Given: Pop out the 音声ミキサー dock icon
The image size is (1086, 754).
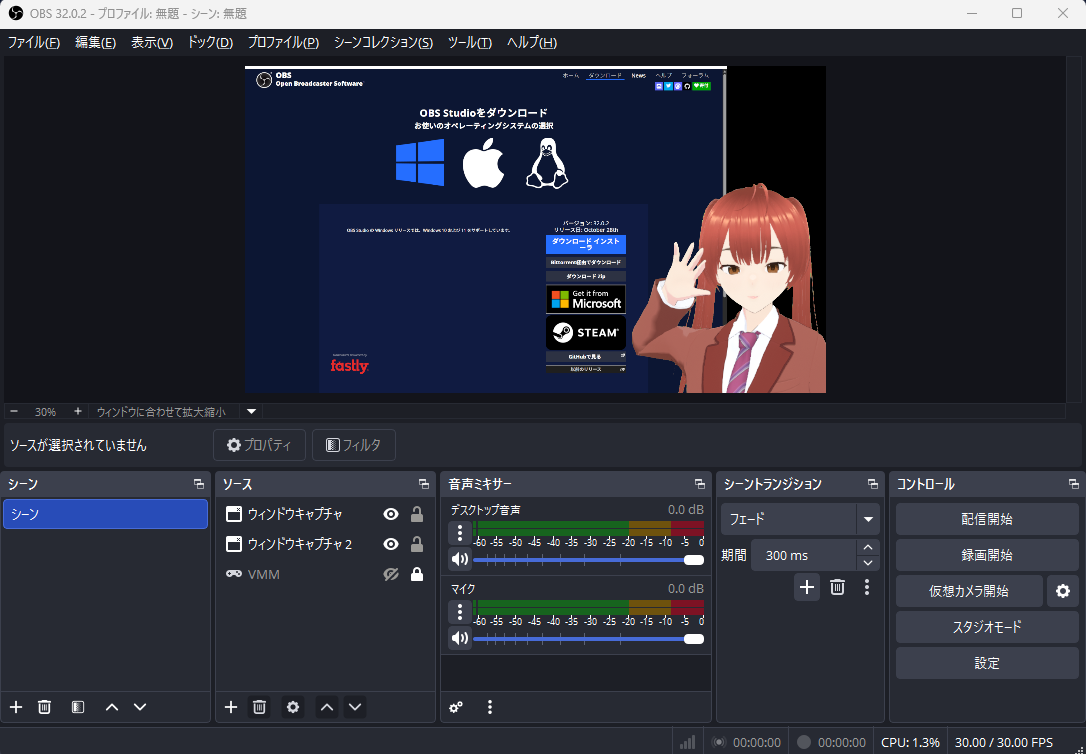Looking at the screenshot, I should click(x=700, y=484).
